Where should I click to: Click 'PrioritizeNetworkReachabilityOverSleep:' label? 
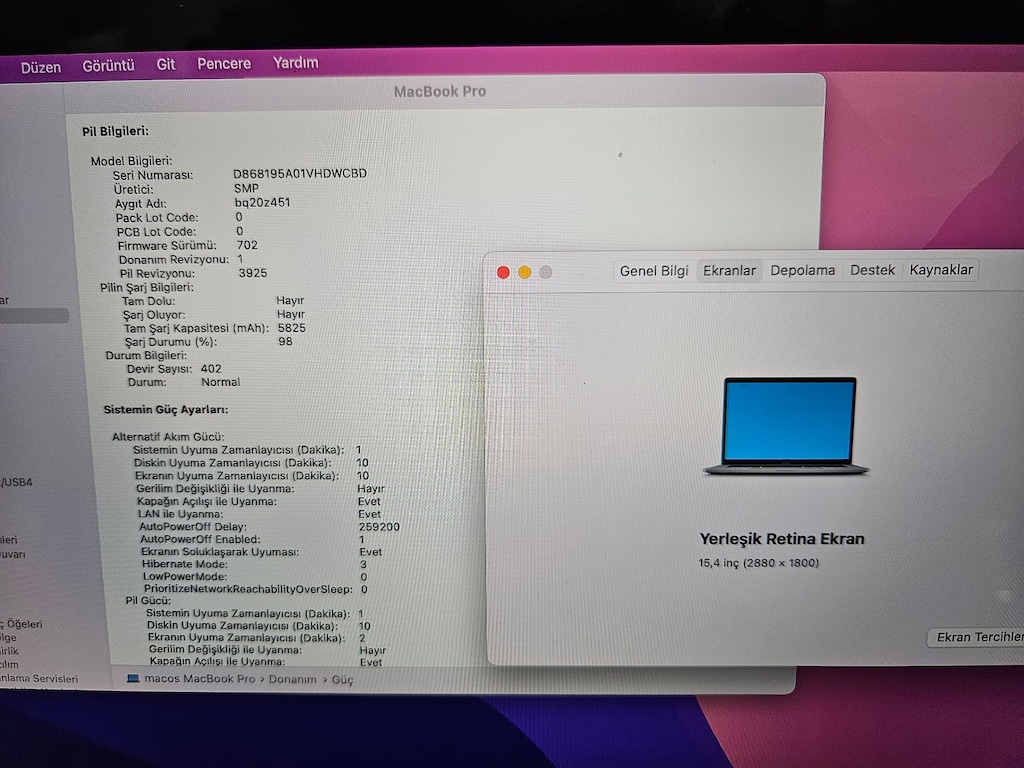coord(248,589)
